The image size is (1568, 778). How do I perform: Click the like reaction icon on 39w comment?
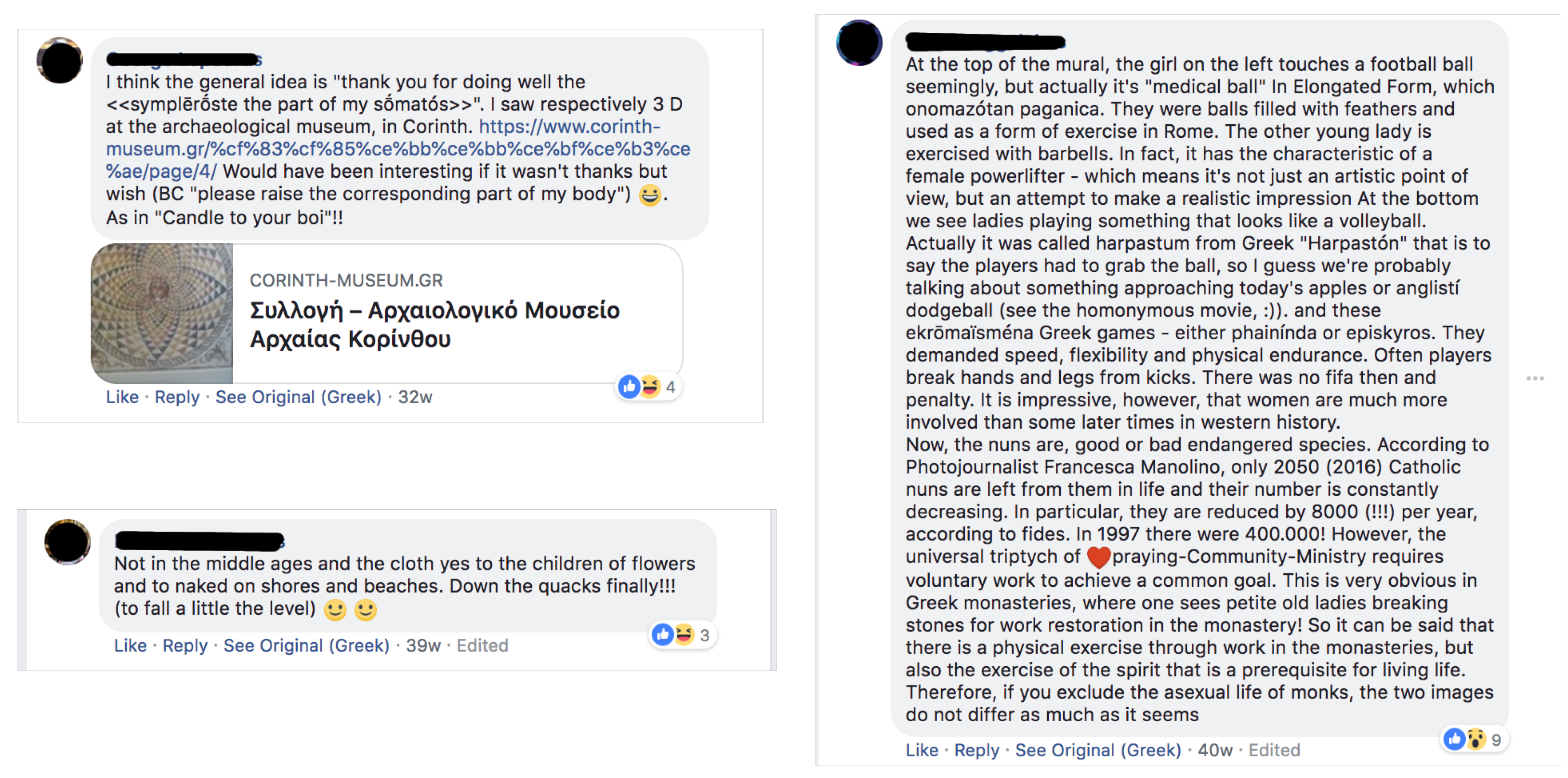click(x=662, y=634)
